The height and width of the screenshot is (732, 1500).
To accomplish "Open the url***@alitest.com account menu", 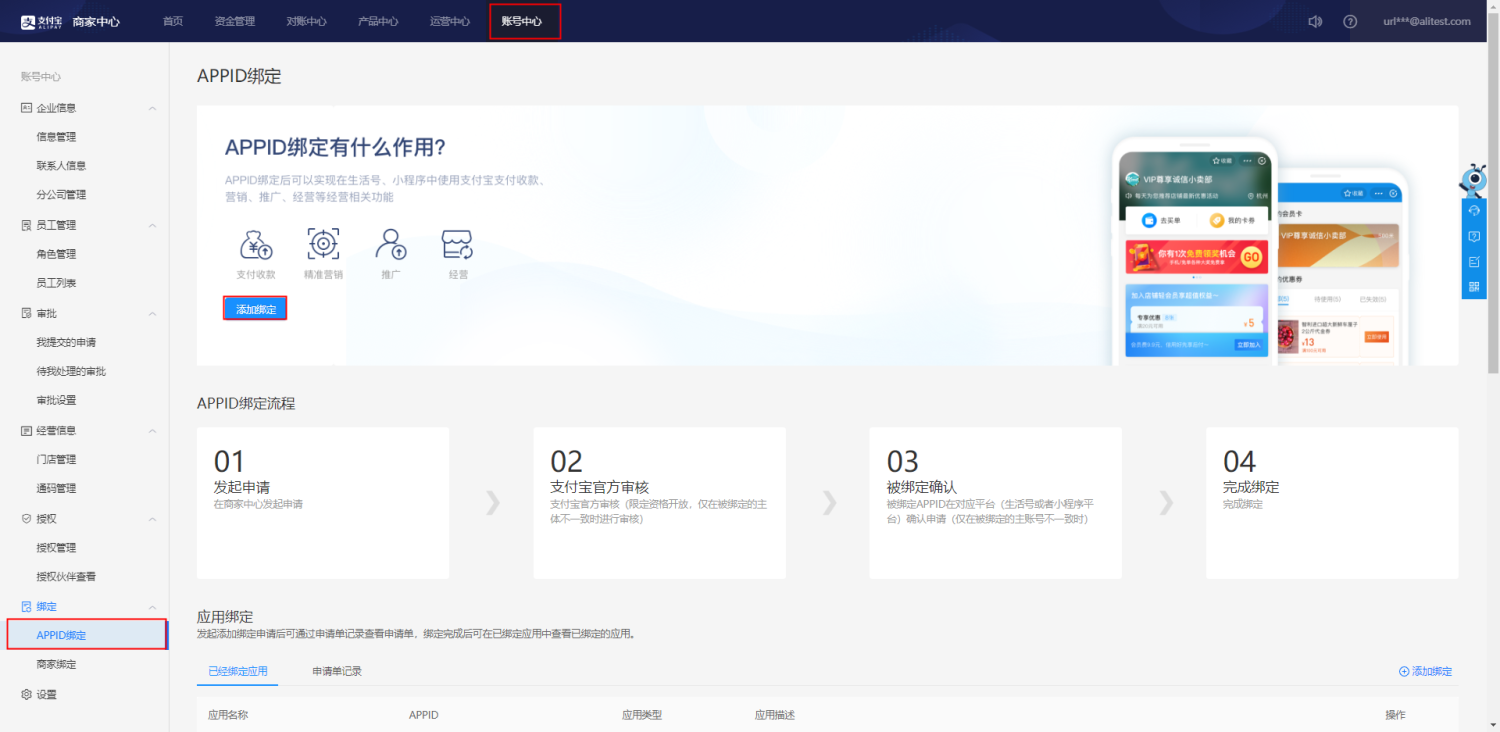I will click(1426, 21).
